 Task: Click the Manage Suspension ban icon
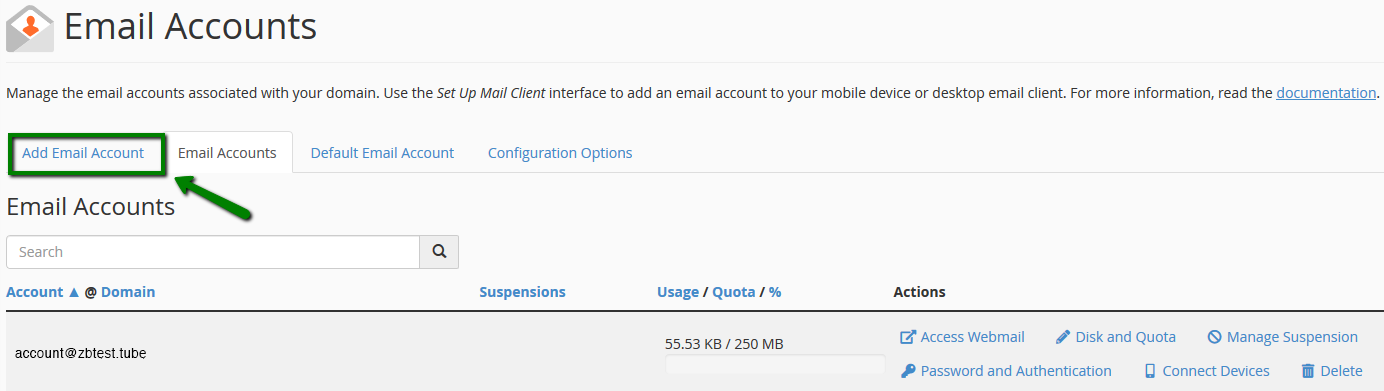click(1214, 337)
